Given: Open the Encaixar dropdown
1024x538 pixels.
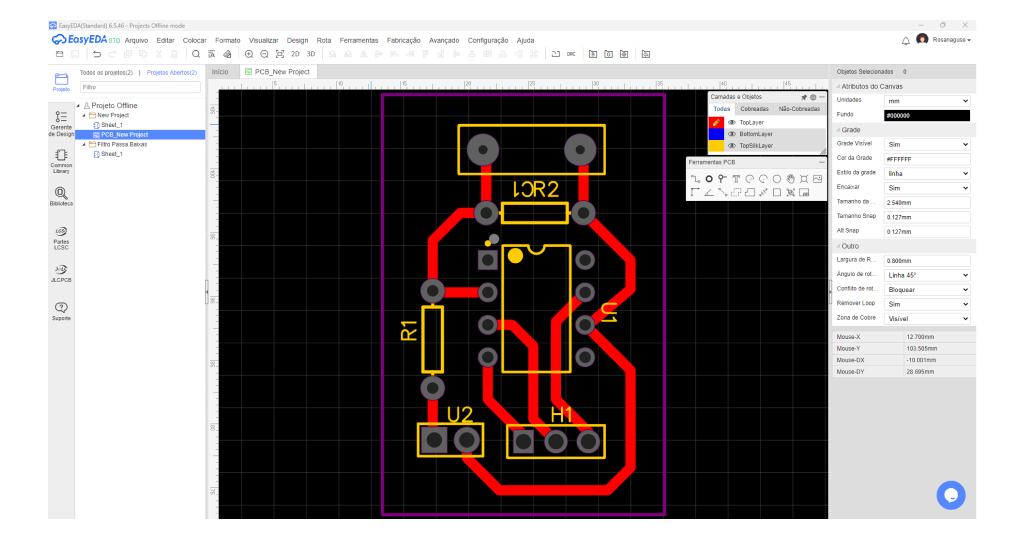Looking at the screenshot, I should (927, 188).
